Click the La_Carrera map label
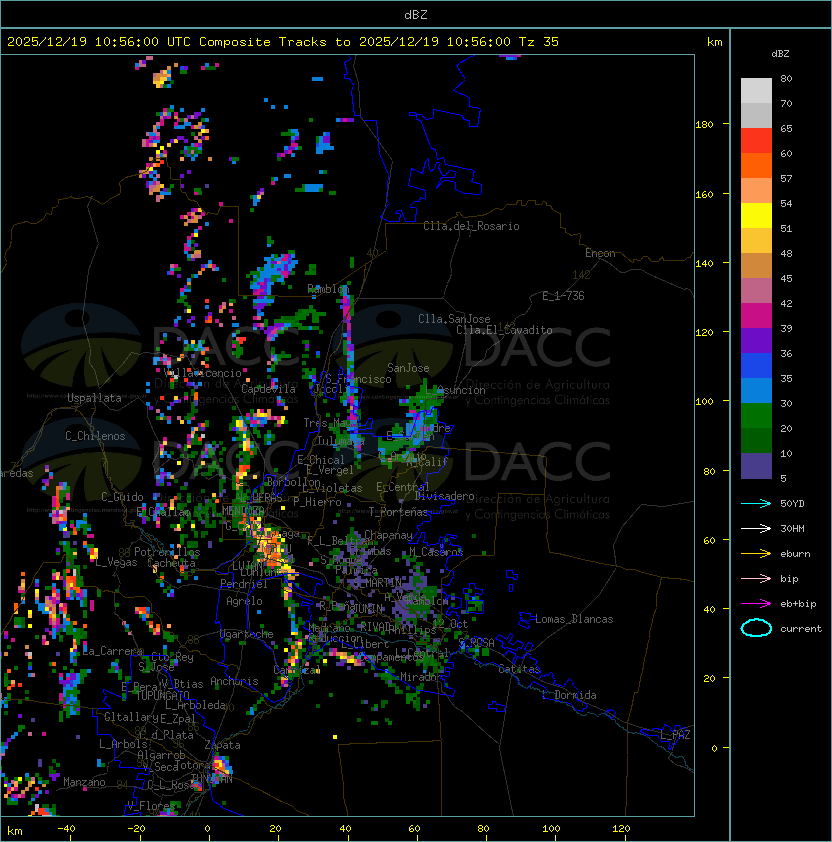This screenshot has width=832, height=842. pos(113,651)
